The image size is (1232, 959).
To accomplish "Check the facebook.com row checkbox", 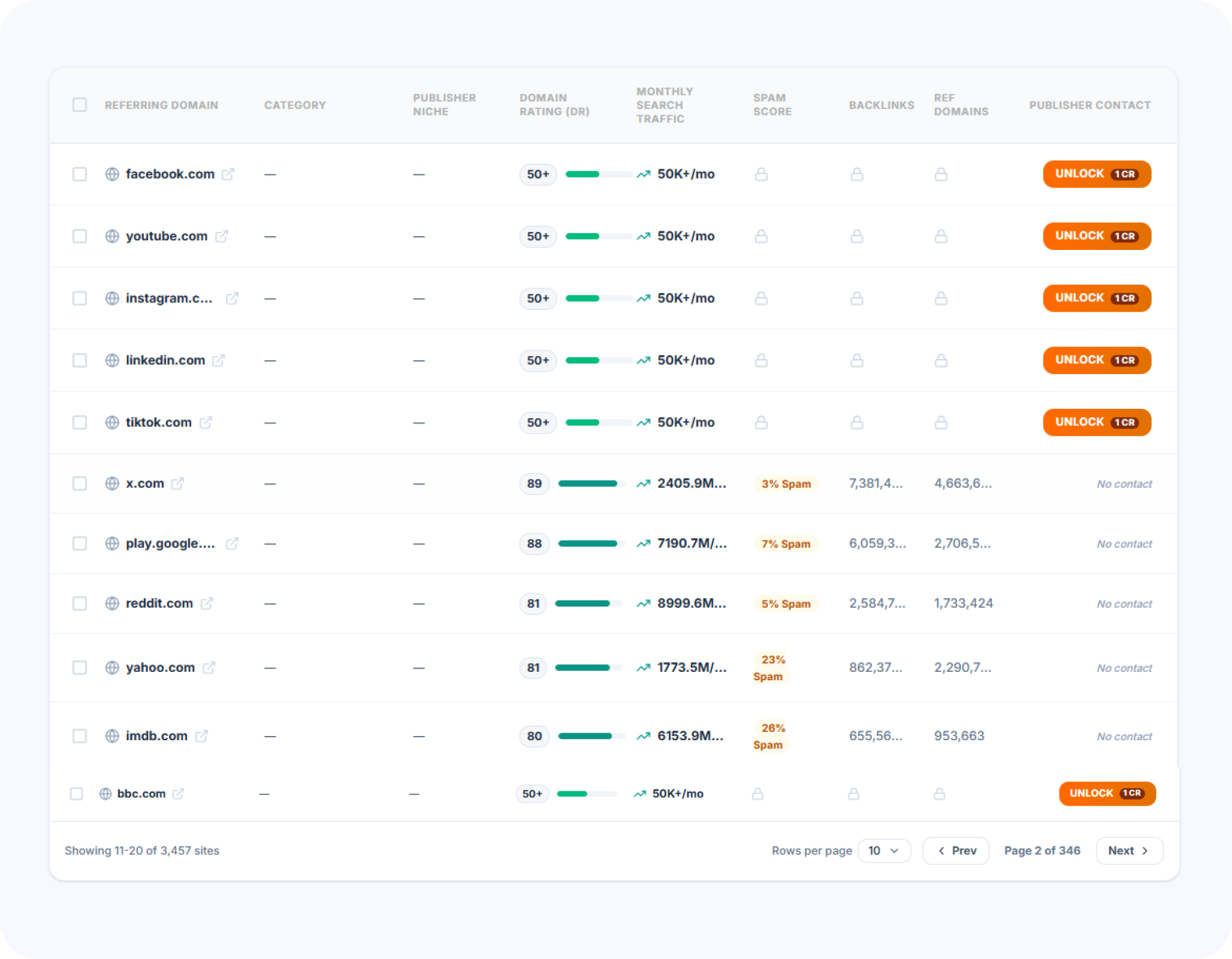I will click(x=80, y=174).
